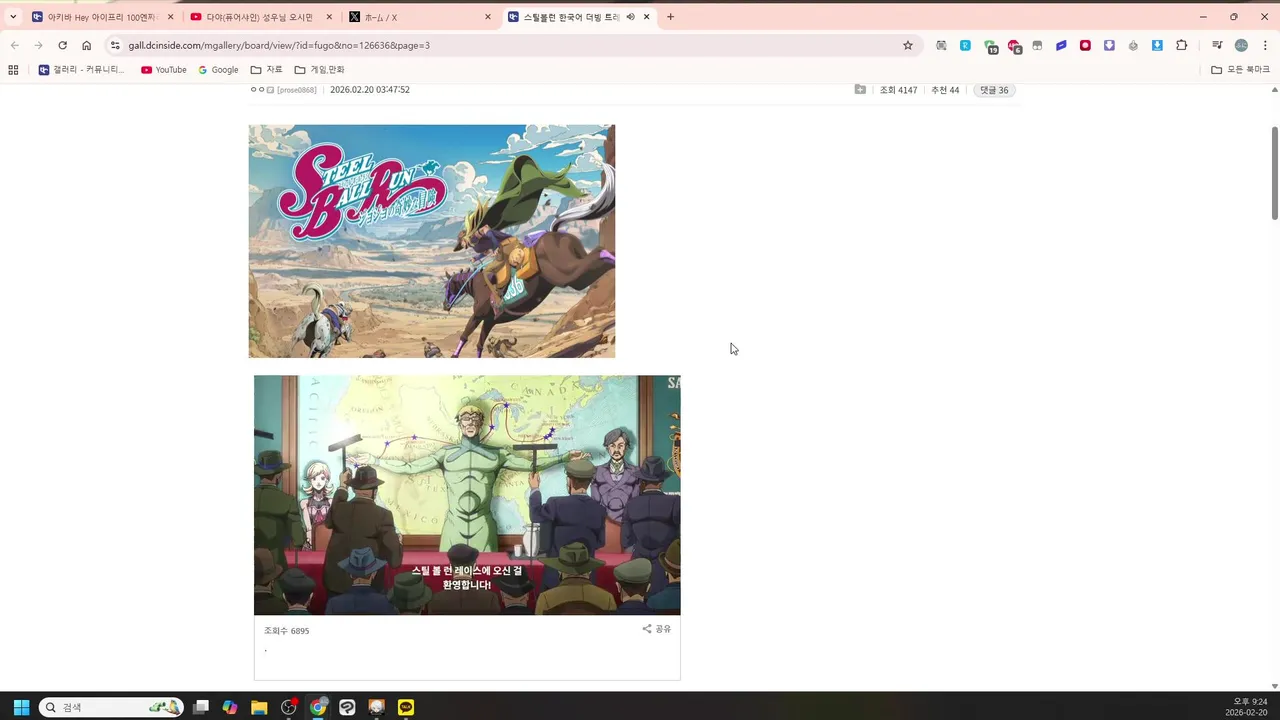Open the 게임,만화 bookmark folder
The width and height of the screenshot is (1280, 720).
click(x=319, y=70)
